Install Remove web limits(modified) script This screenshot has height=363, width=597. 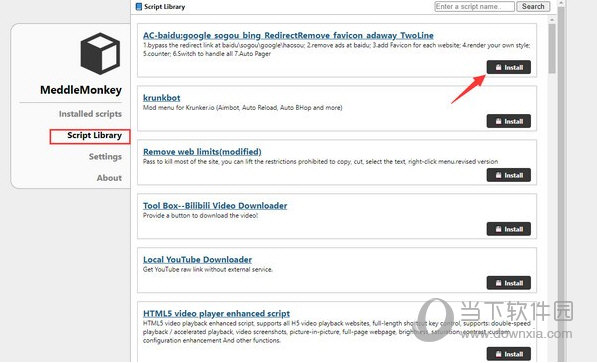[509, 175]
